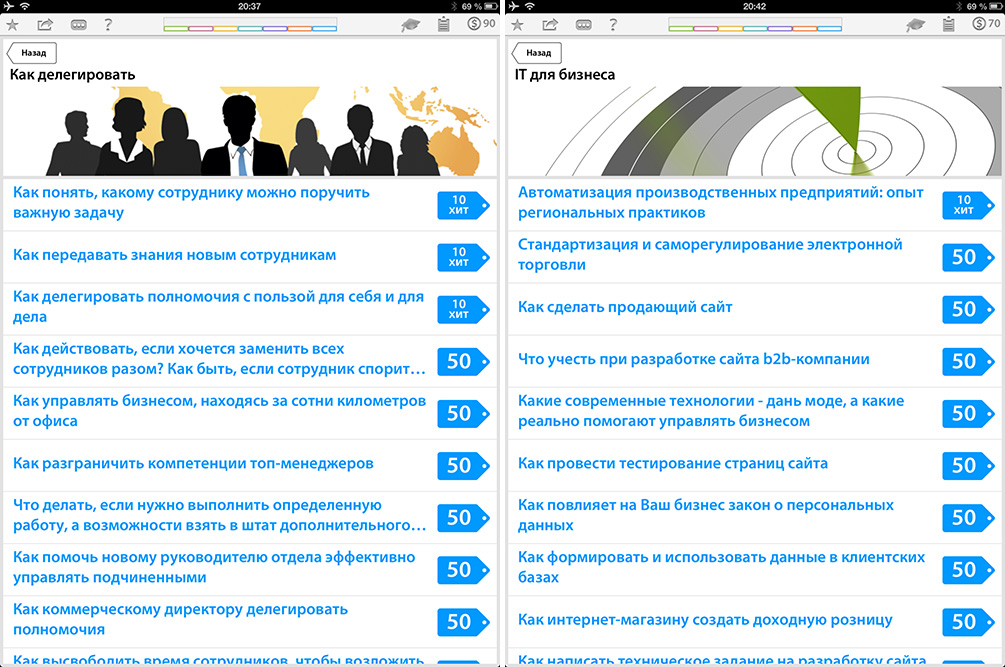
Task: Open Как понять, какому сотруднику можно поручить важную задачу
Action: [250, 204]
